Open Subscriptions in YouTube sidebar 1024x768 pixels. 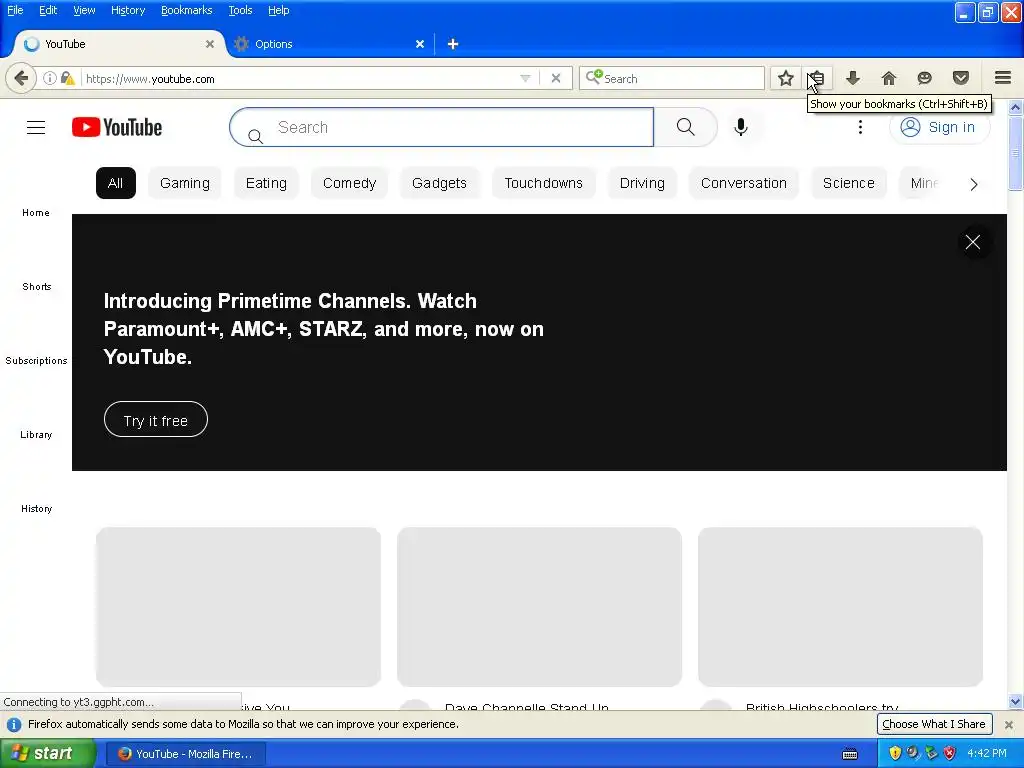(36, 360)
